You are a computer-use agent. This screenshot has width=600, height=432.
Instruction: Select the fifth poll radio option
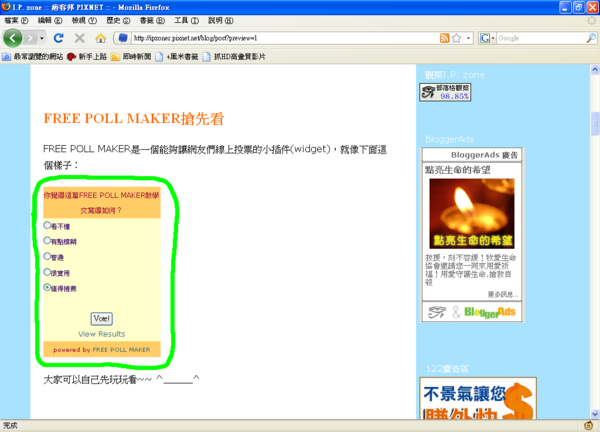pos(47,287)
